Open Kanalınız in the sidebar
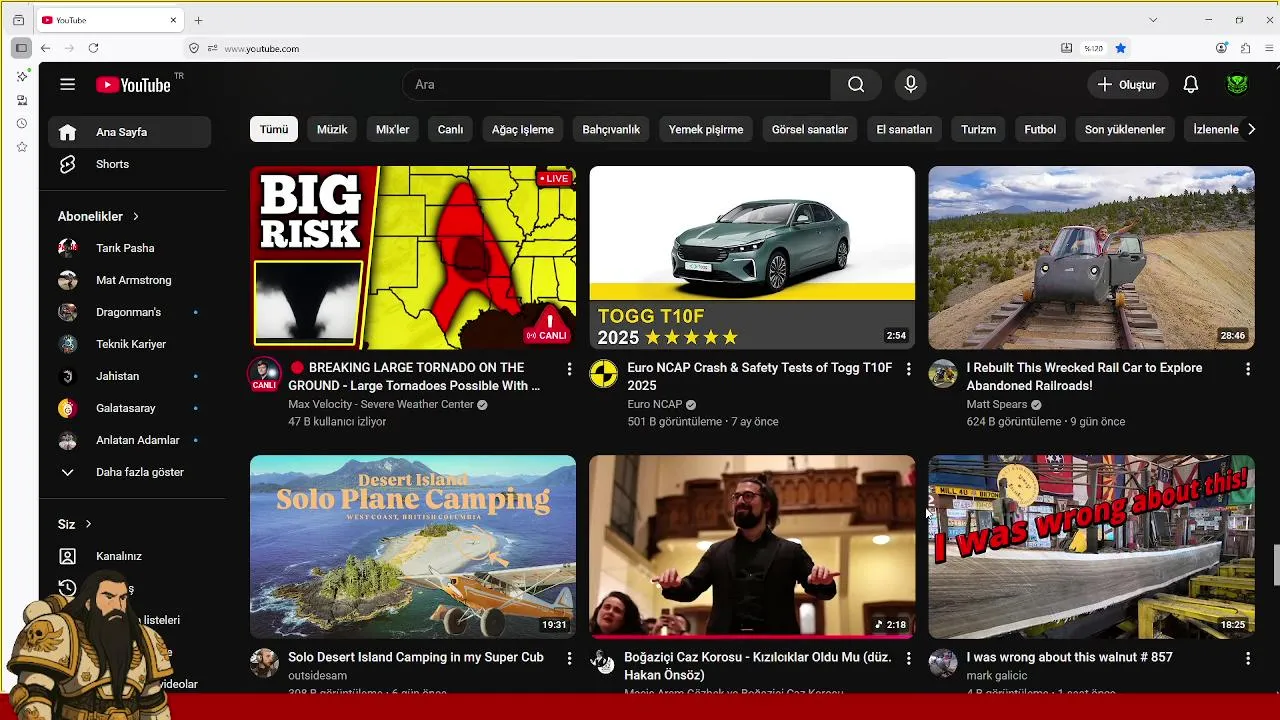Viewport: 1280px width, 720px height. 129,556
